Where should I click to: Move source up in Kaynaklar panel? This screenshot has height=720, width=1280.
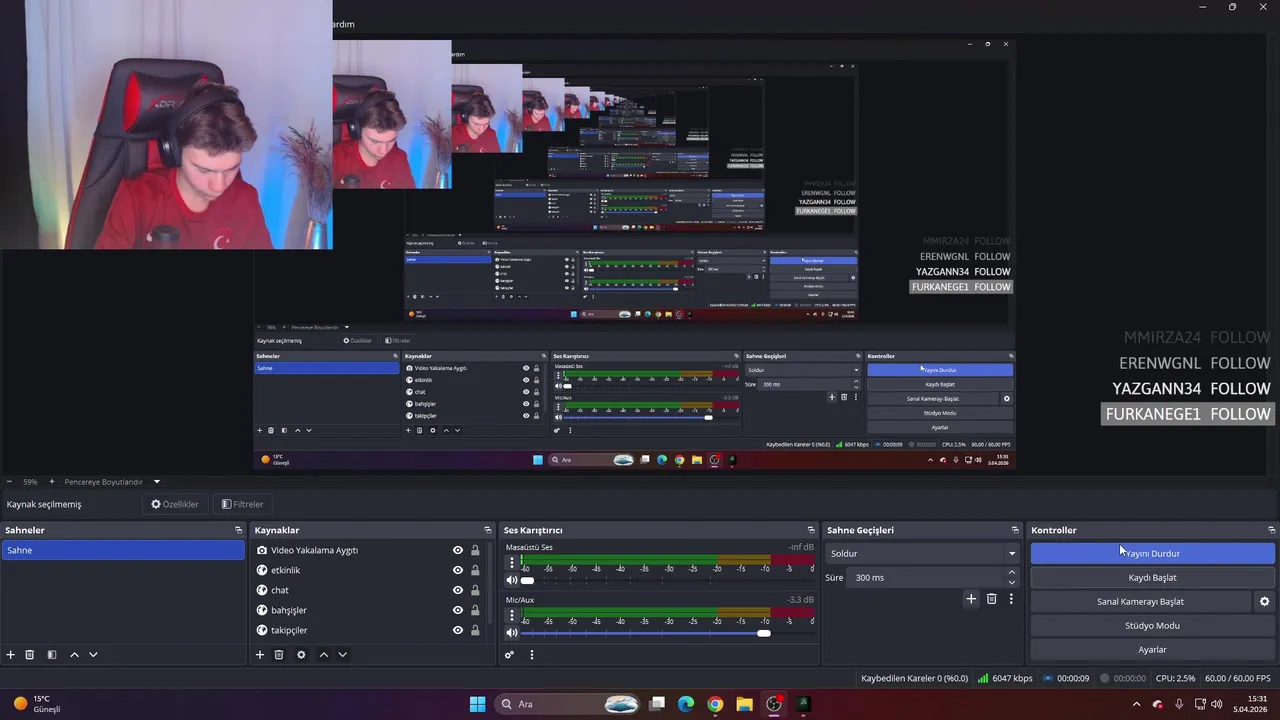pos(323,655)
